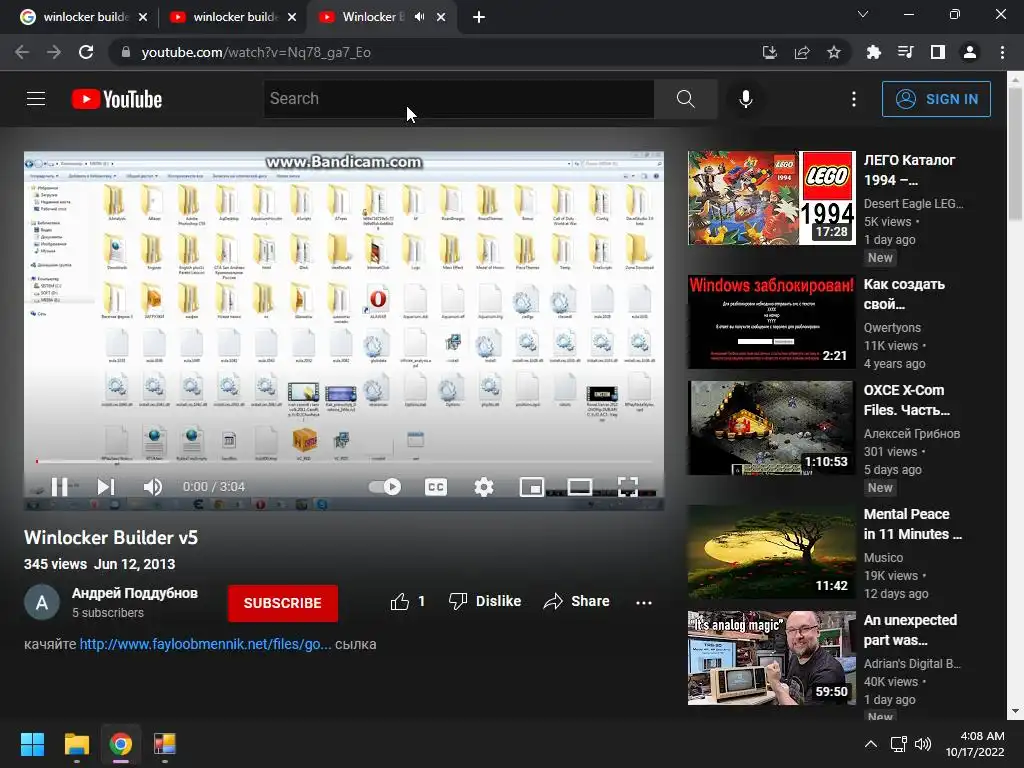Subscribe to Андрей Поддубнов channel

tap(283, 603)
